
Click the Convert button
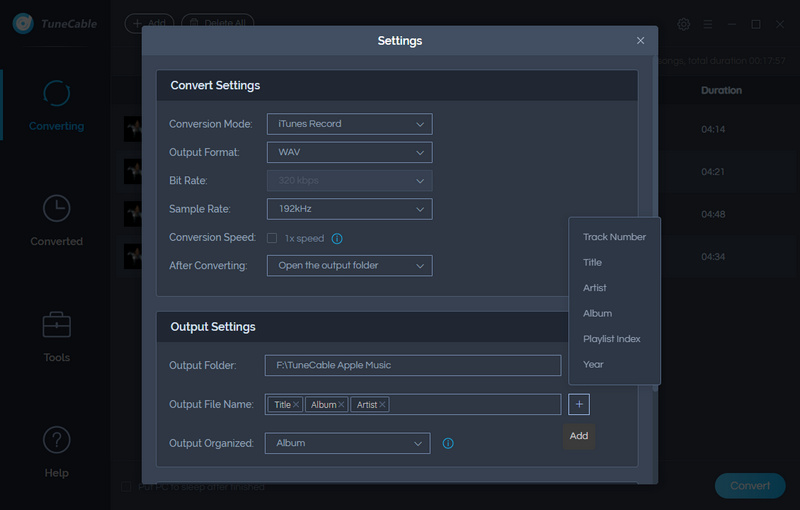750,486
